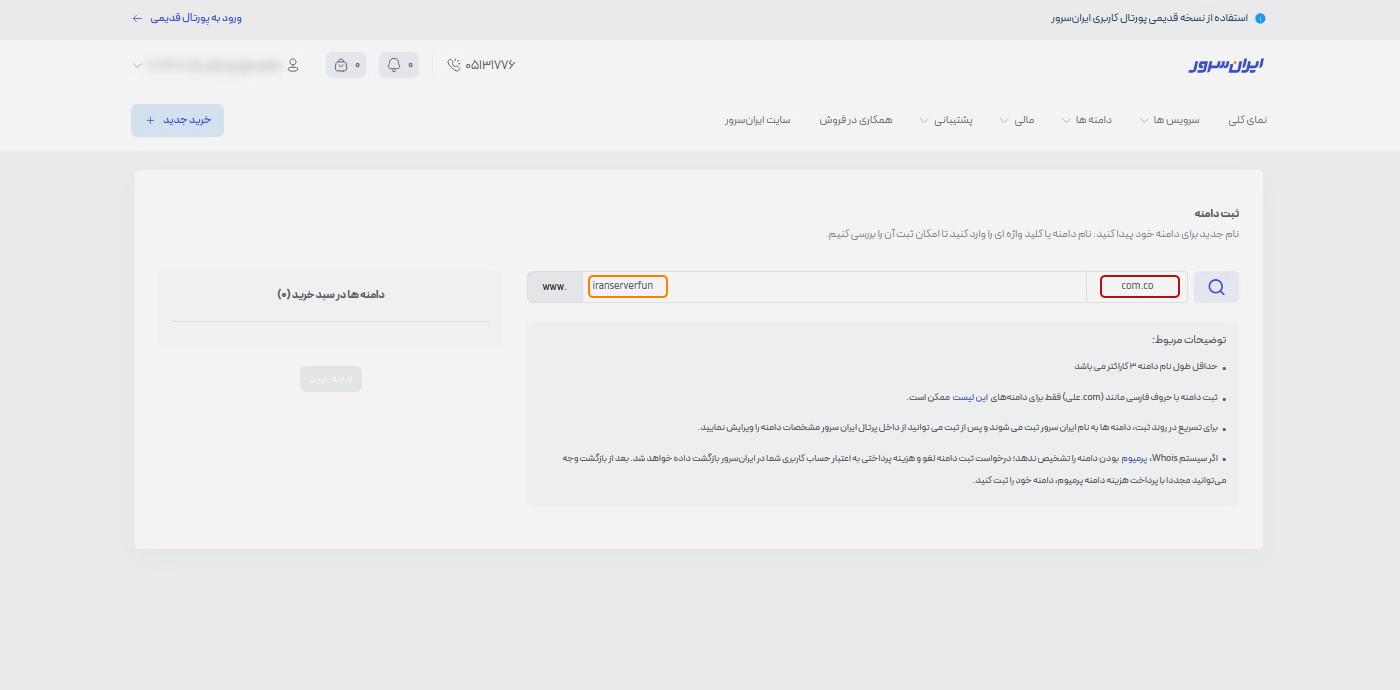
Task: Go to نمای کلی menu item
Action: pos(1247,120)
